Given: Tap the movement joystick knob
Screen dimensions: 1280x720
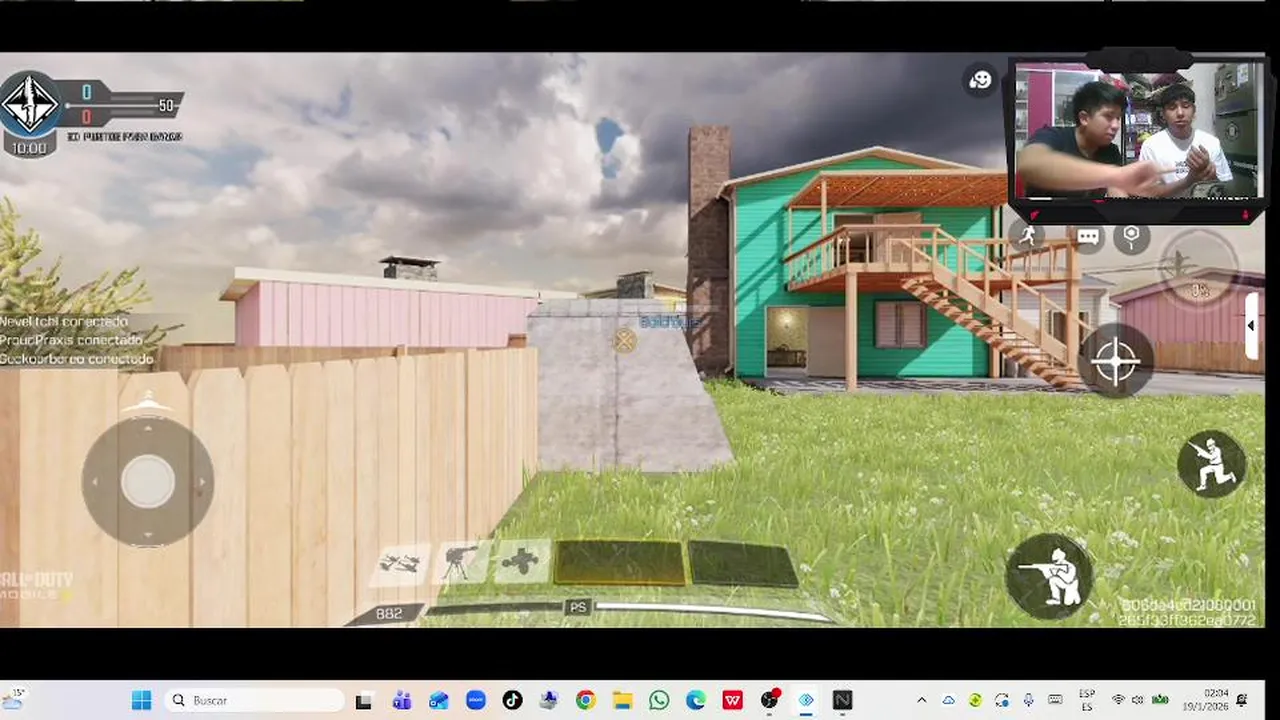Looking at the screenshot, I should pos(147,482).
